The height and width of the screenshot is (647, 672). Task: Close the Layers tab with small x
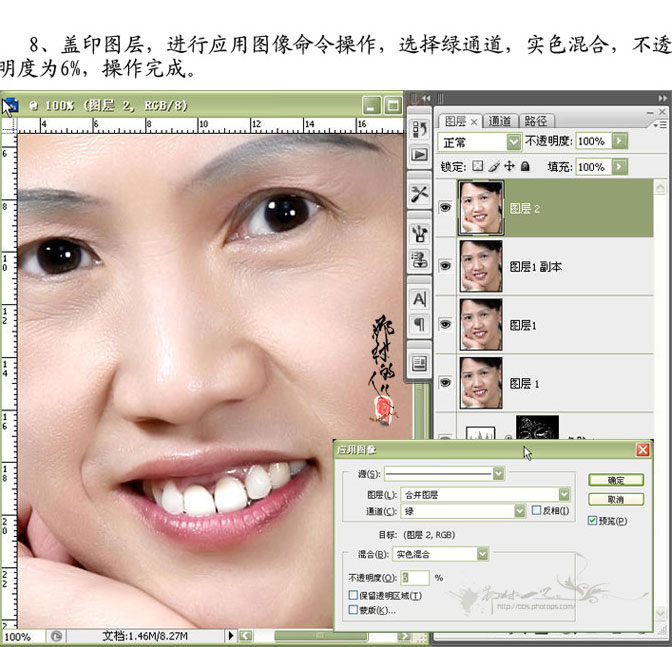point(474,122)
